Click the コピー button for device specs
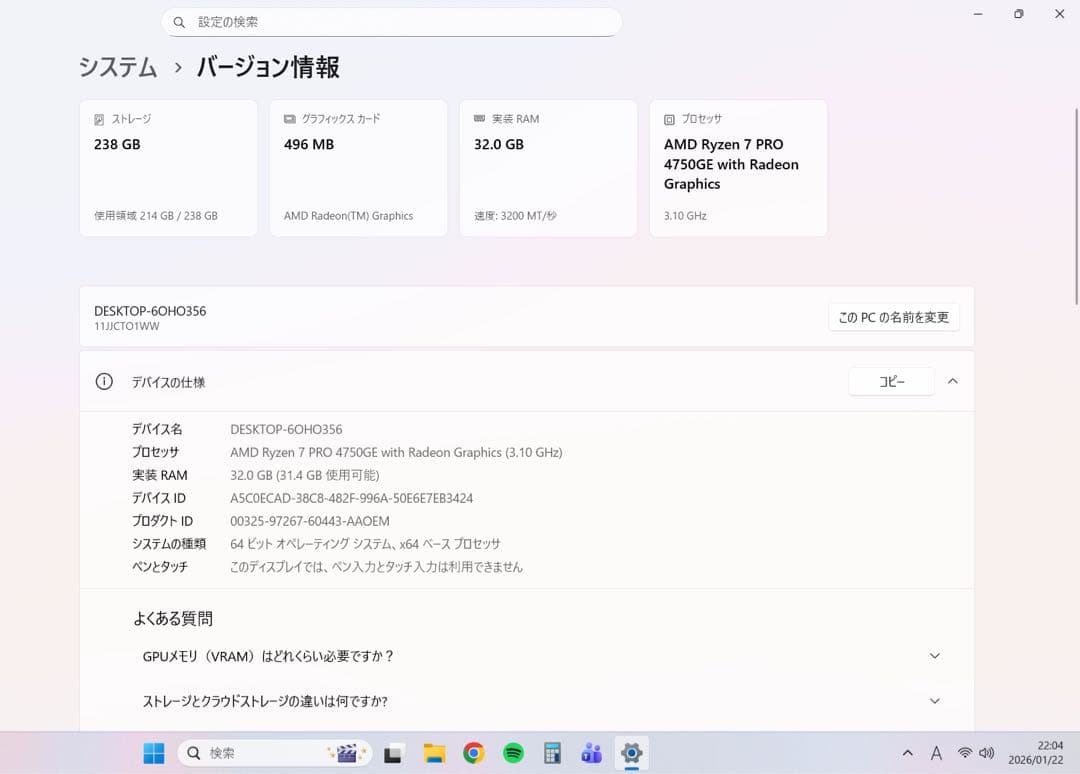The width and height of the screenshot is (1080, 774). 890,381
